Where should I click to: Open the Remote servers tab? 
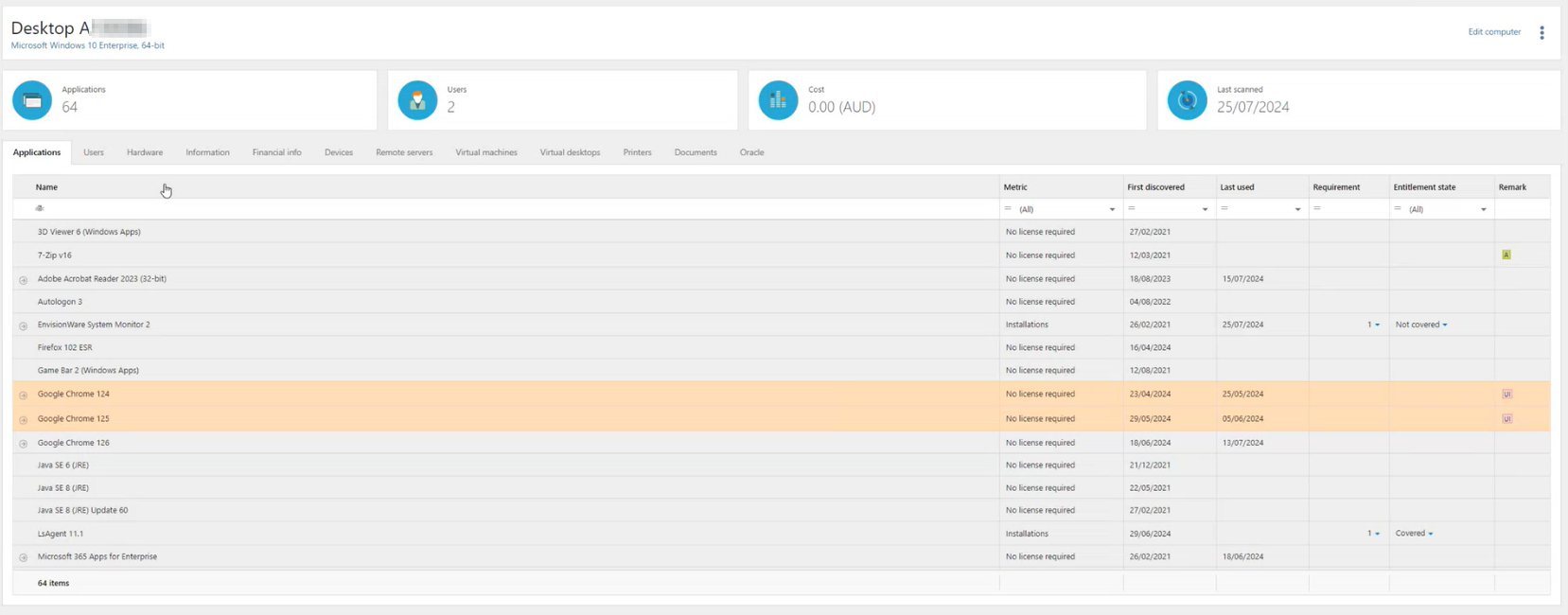404,152
